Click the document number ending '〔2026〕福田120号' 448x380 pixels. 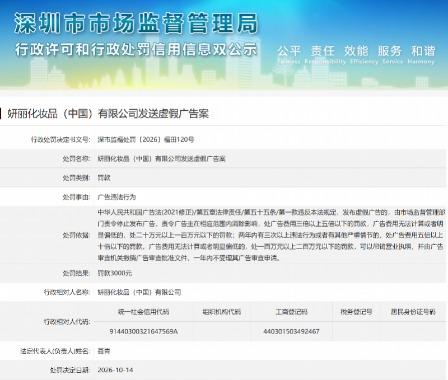point(146,139)
